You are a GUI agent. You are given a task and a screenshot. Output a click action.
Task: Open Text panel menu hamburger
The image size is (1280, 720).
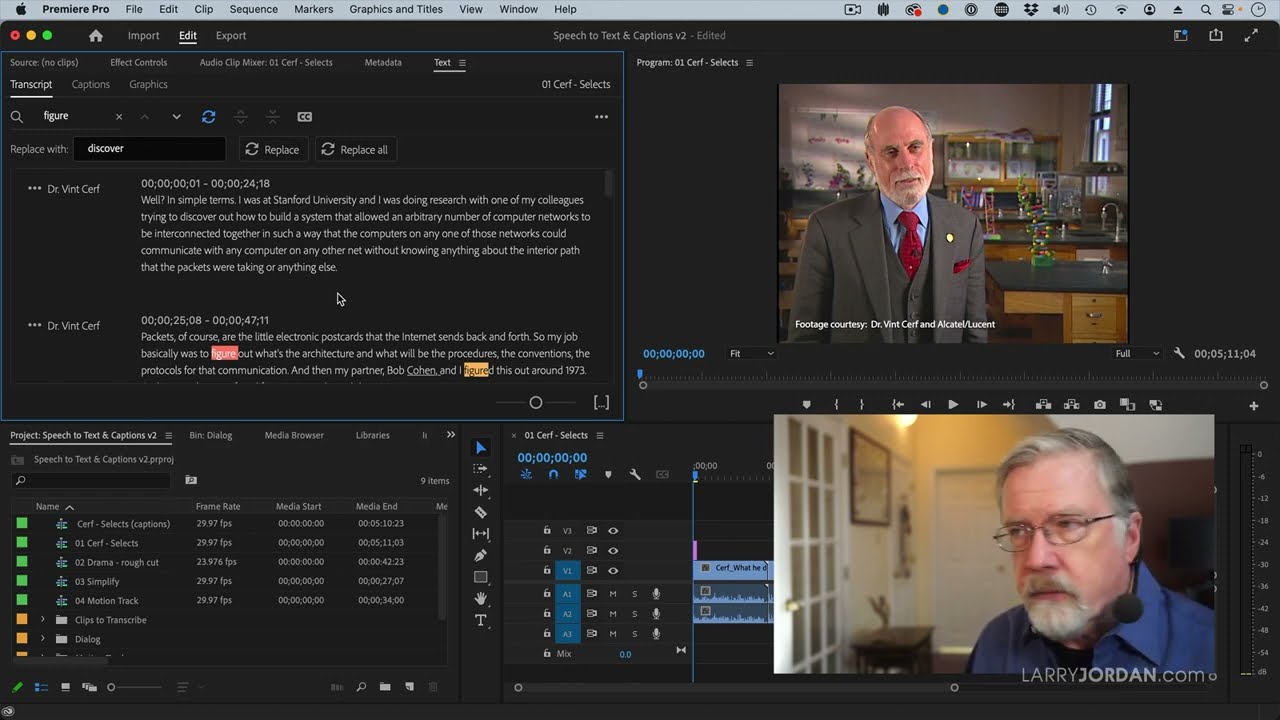click(x=462, y=62)
